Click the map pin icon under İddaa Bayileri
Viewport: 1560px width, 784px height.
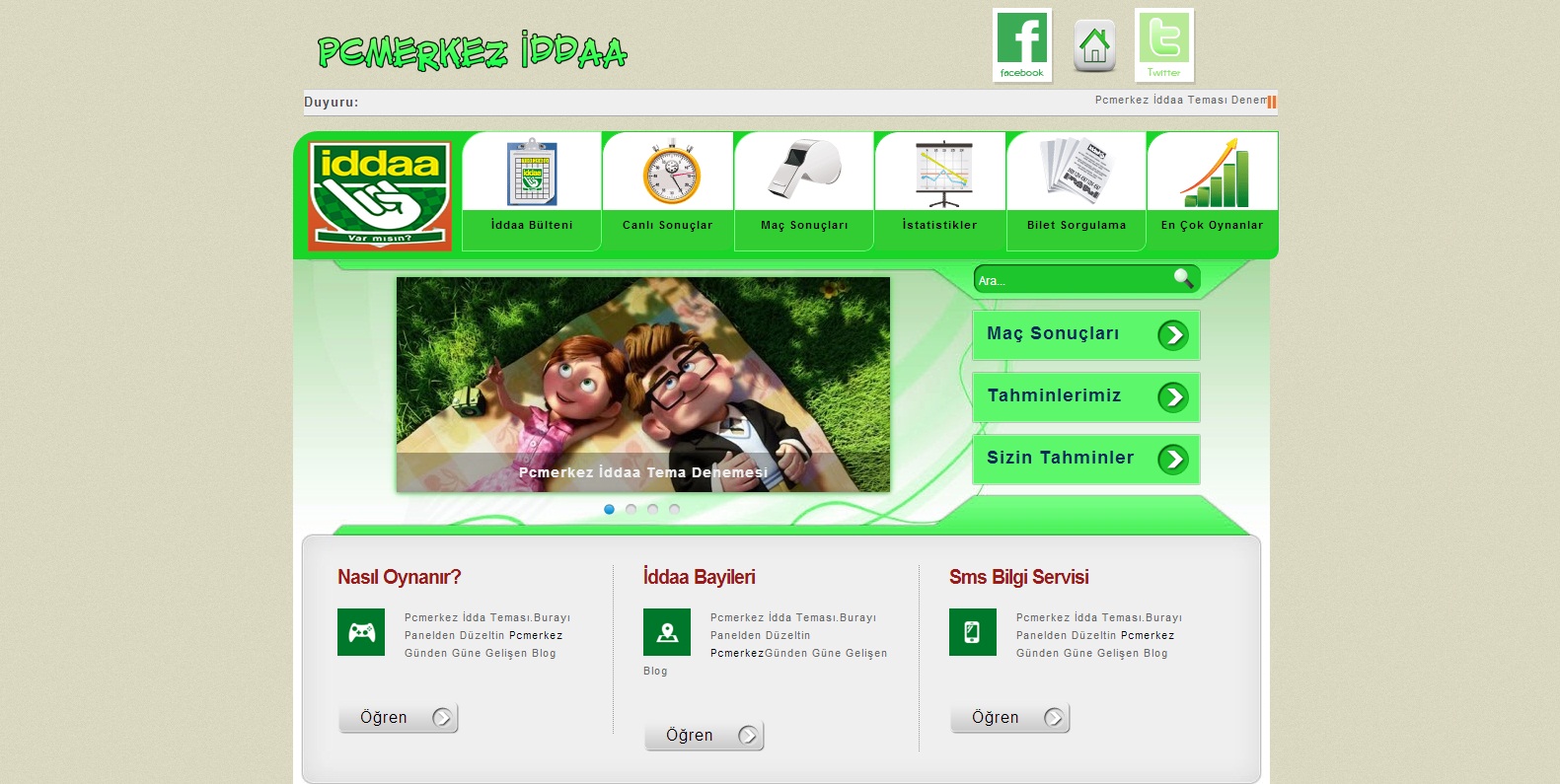click(x=667, y=632)
